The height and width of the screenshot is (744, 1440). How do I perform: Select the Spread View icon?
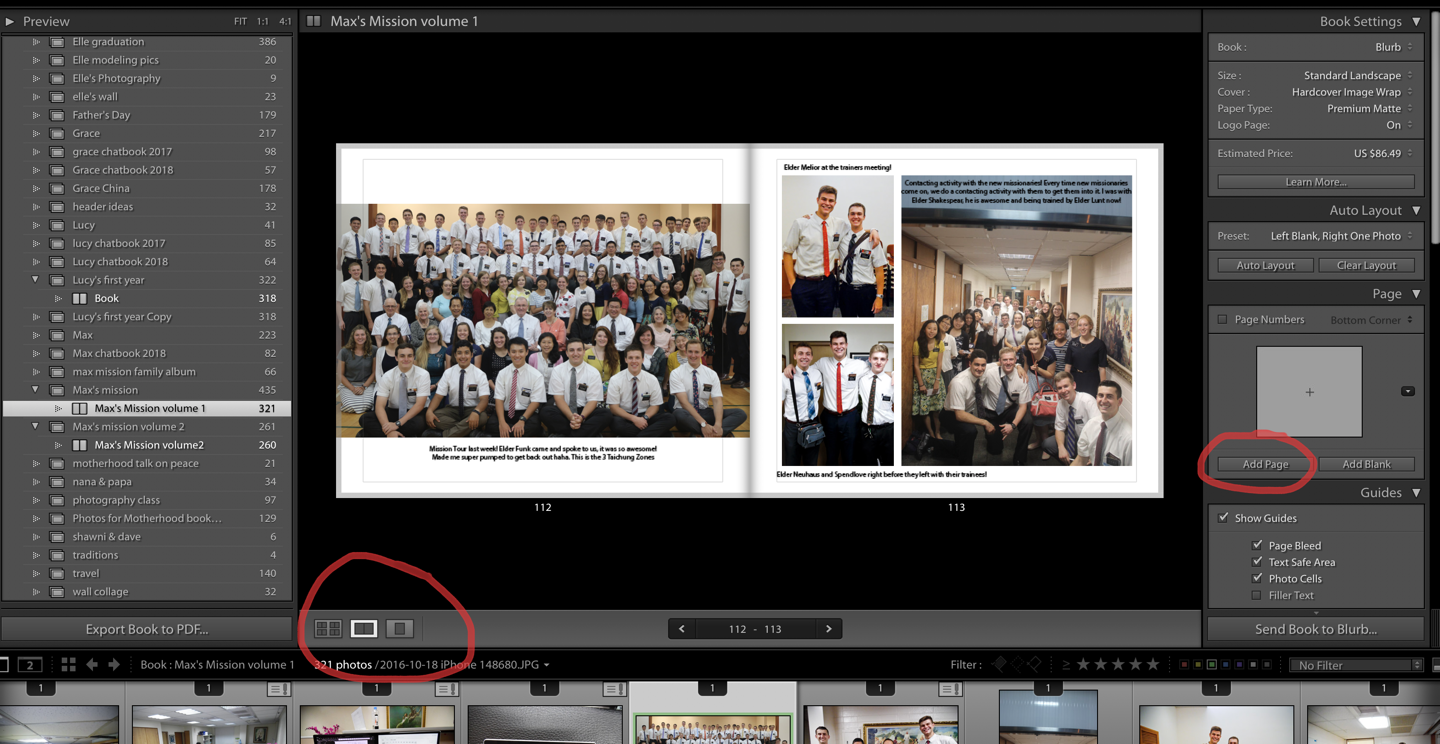364,629
